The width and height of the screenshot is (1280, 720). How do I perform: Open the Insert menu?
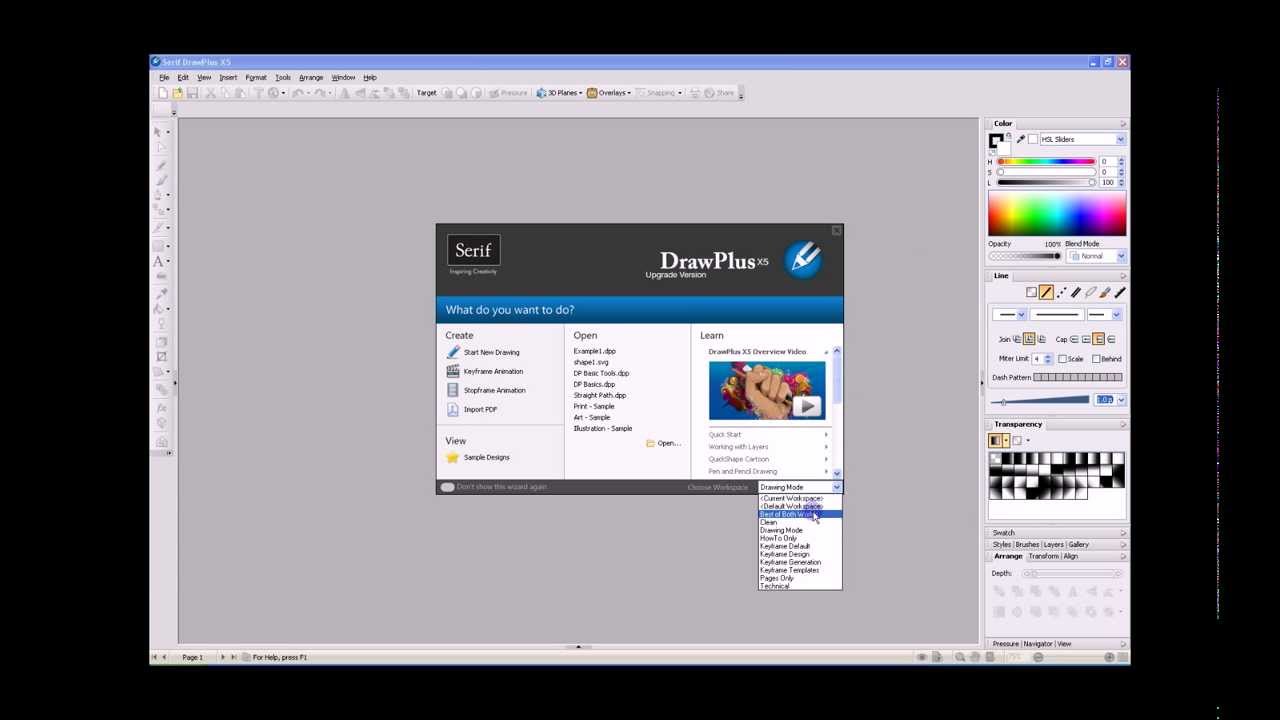coord(228,77)
